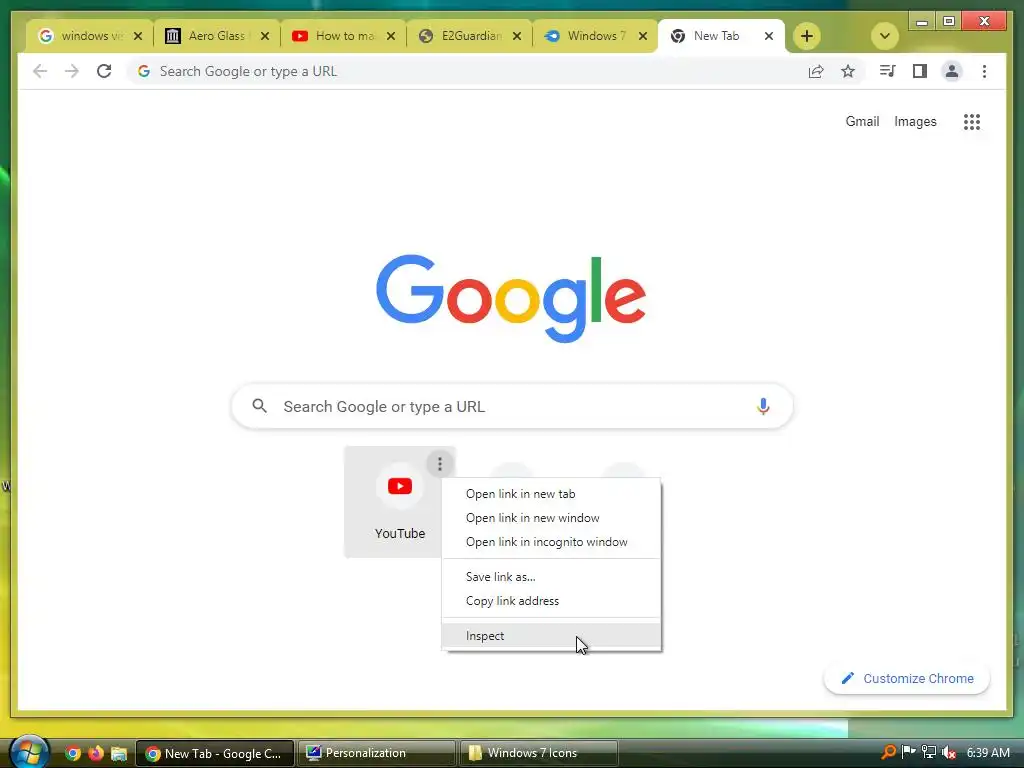This screenshot has width=1024, height=768.
Task: Click the muted volume tray icon
Action: pos(949,752)
